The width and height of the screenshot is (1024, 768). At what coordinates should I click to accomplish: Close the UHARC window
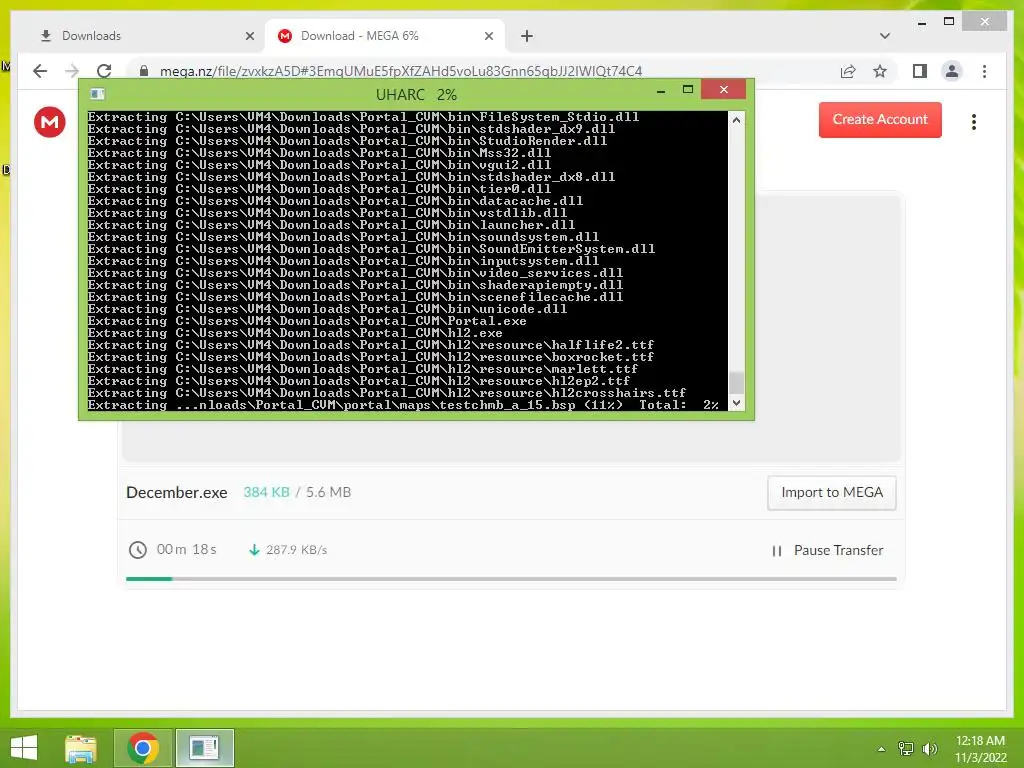724,89
